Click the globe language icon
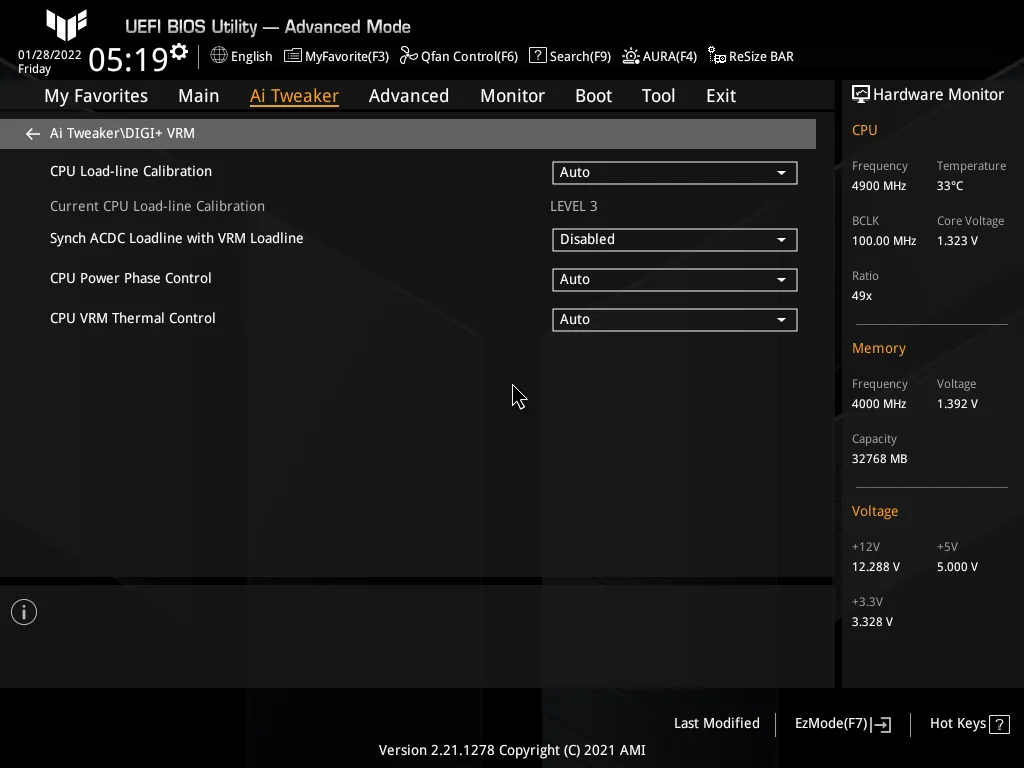The image size is (1024, 768). tap(219, 56)
